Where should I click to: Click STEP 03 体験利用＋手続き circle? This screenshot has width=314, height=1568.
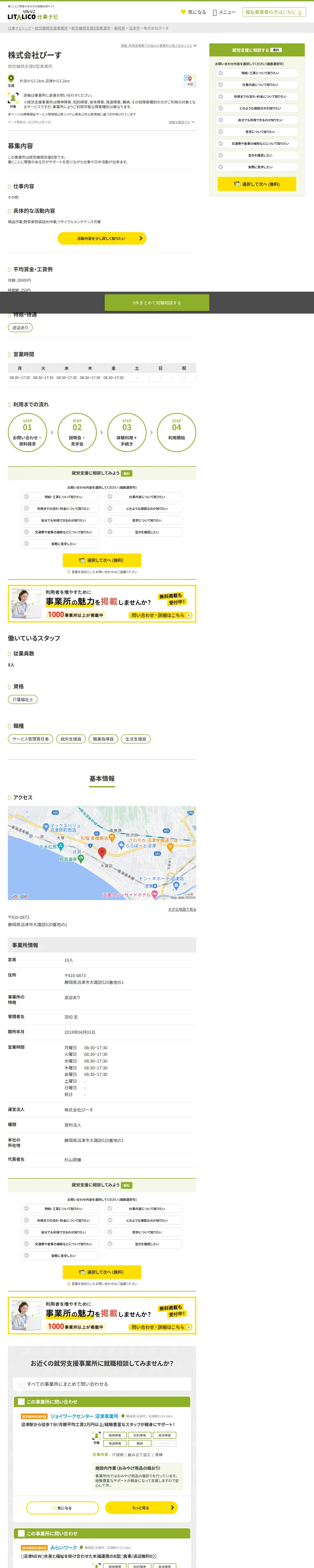127,432
